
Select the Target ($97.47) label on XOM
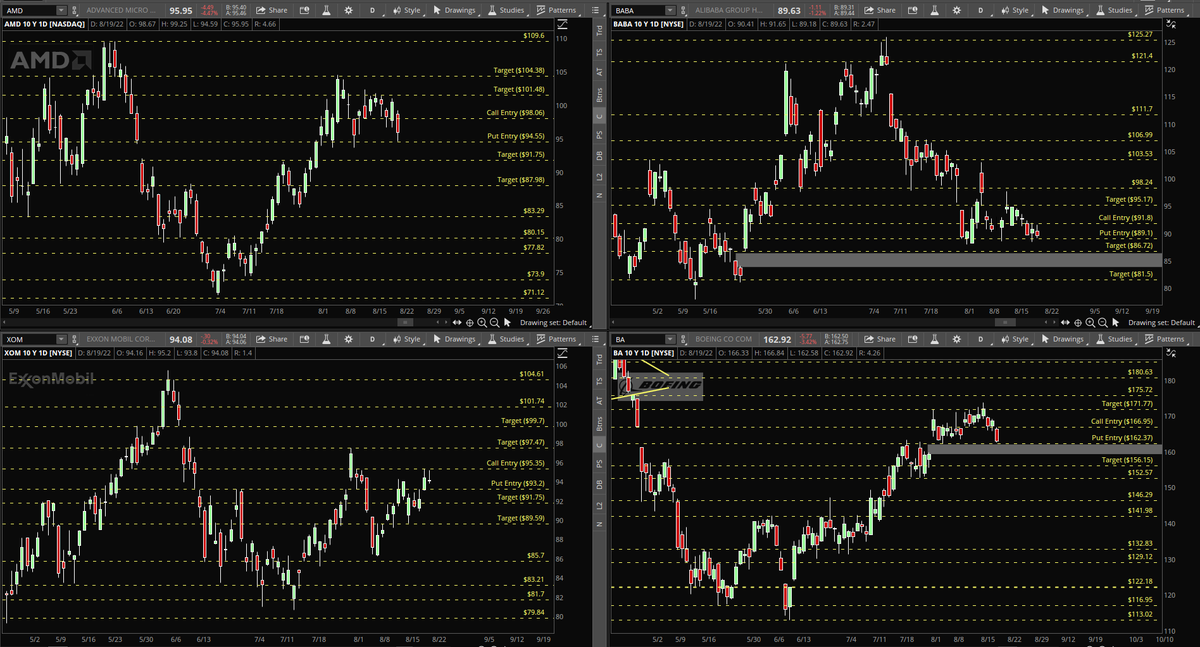pyautogui.click(x=521, y=442)
